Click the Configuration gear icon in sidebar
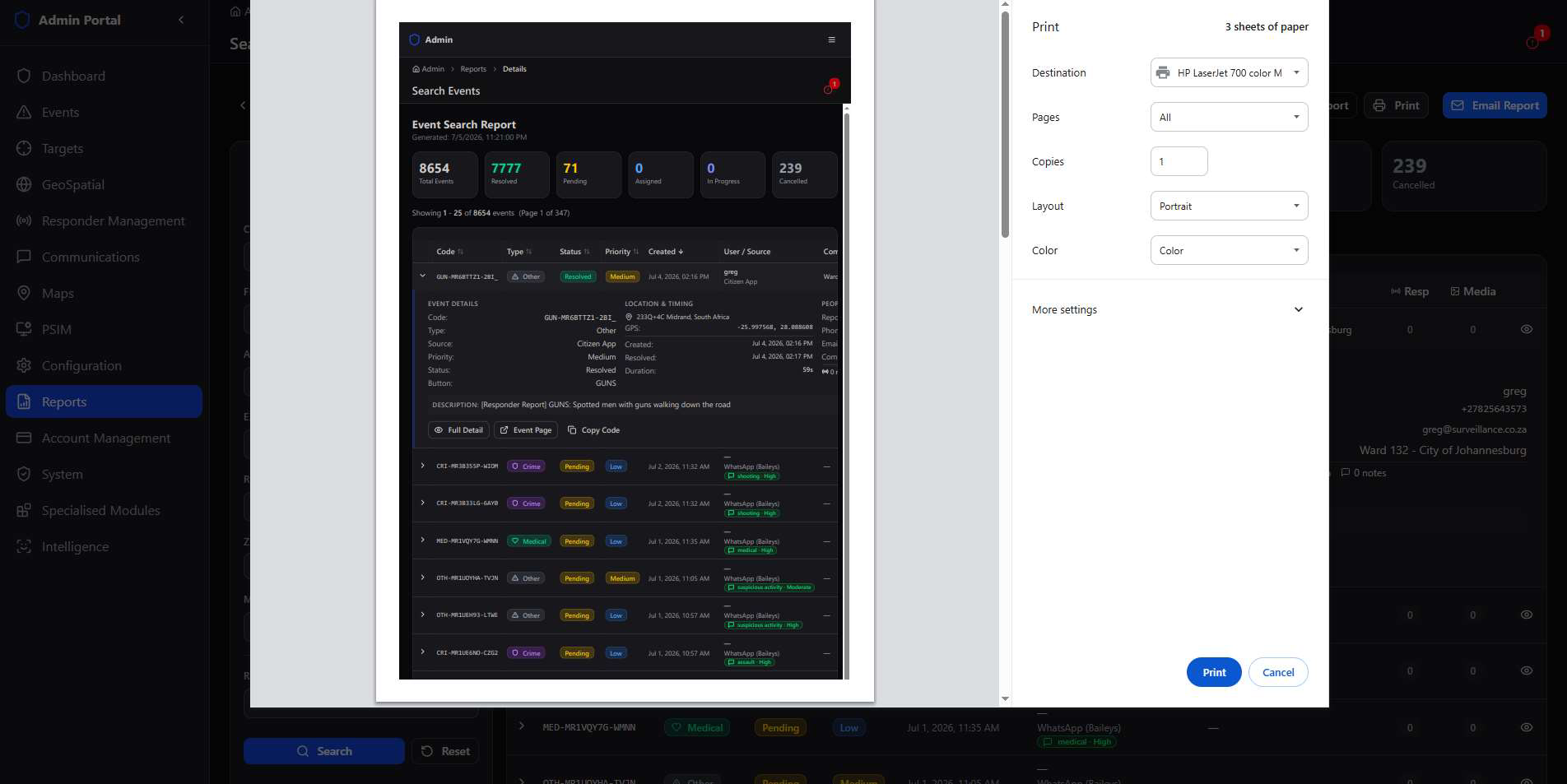This screenshot has height=784, width=1567. coord(24,365)
